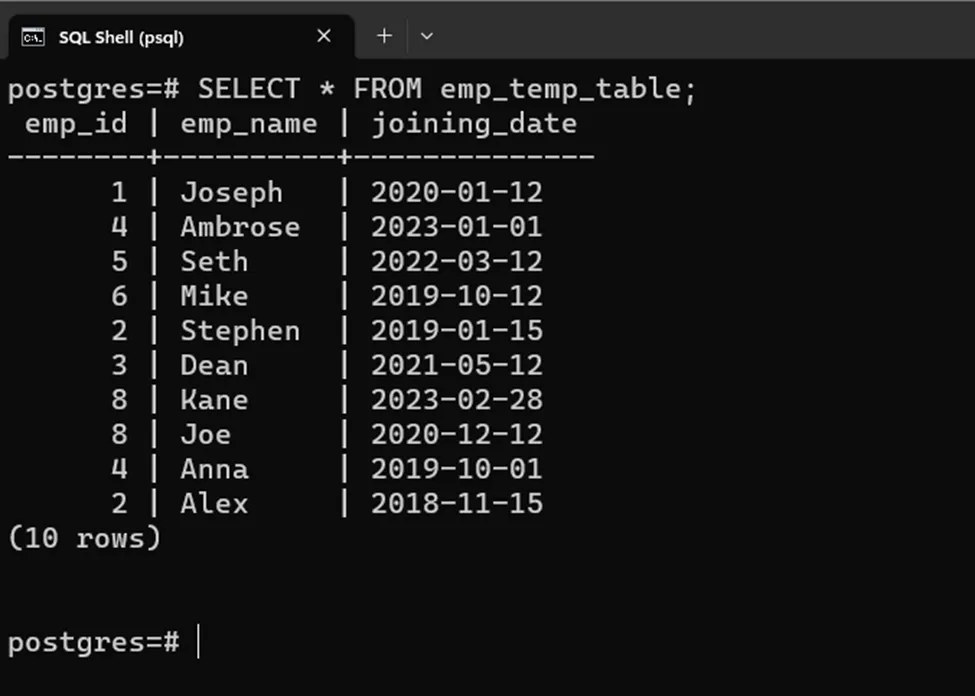Click the emp_name column header
This screenshot has width=975, height=696.
[x=248, y=124]
